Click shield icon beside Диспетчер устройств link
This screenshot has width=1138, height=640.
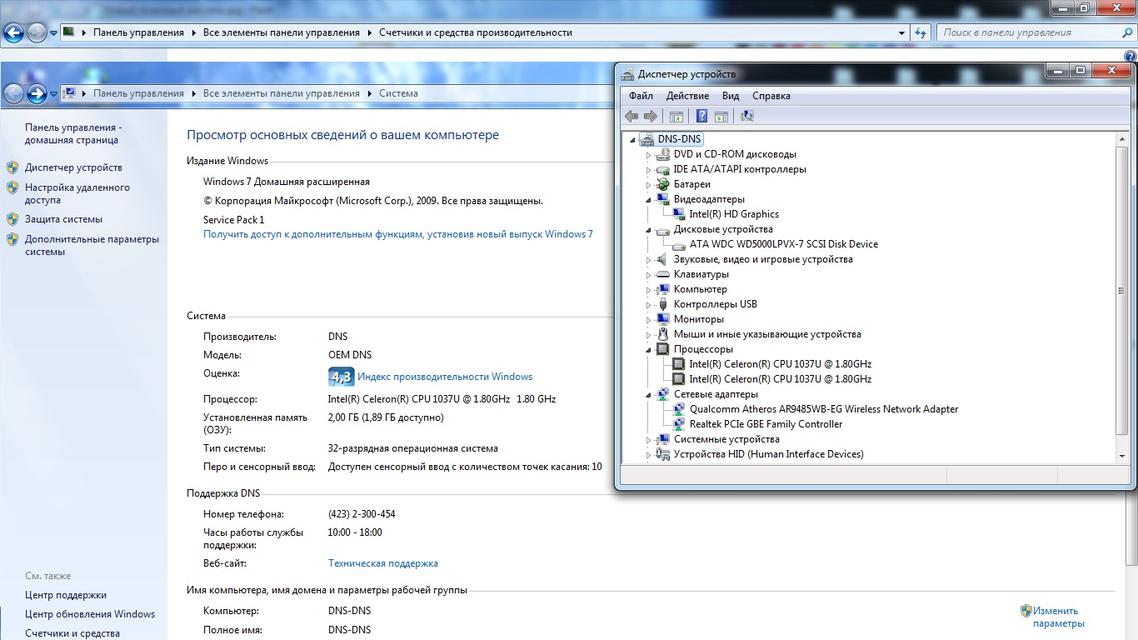pos(12,167)
